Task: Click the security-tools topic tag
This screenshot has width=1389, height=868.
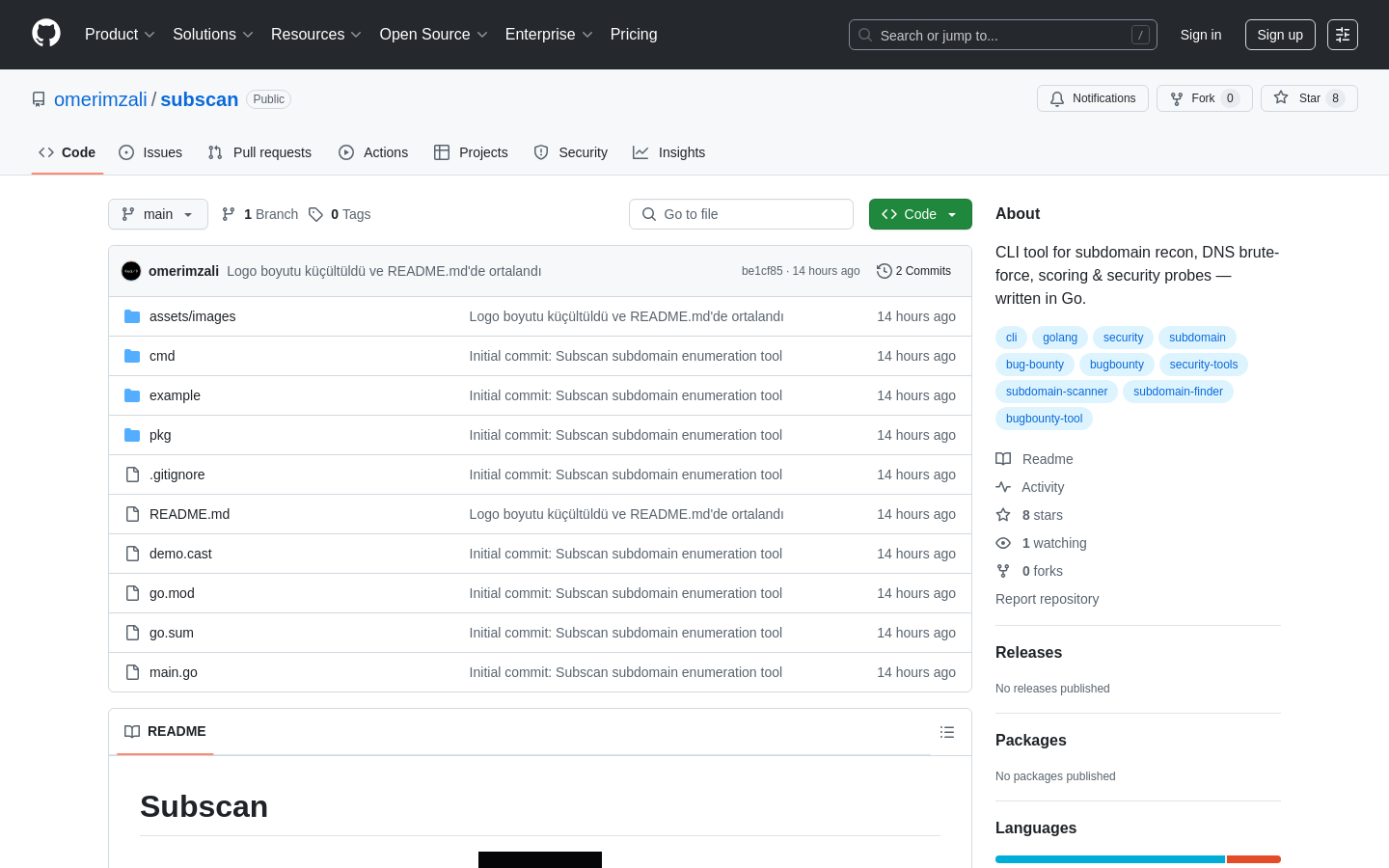Action: click(1204, 365)
